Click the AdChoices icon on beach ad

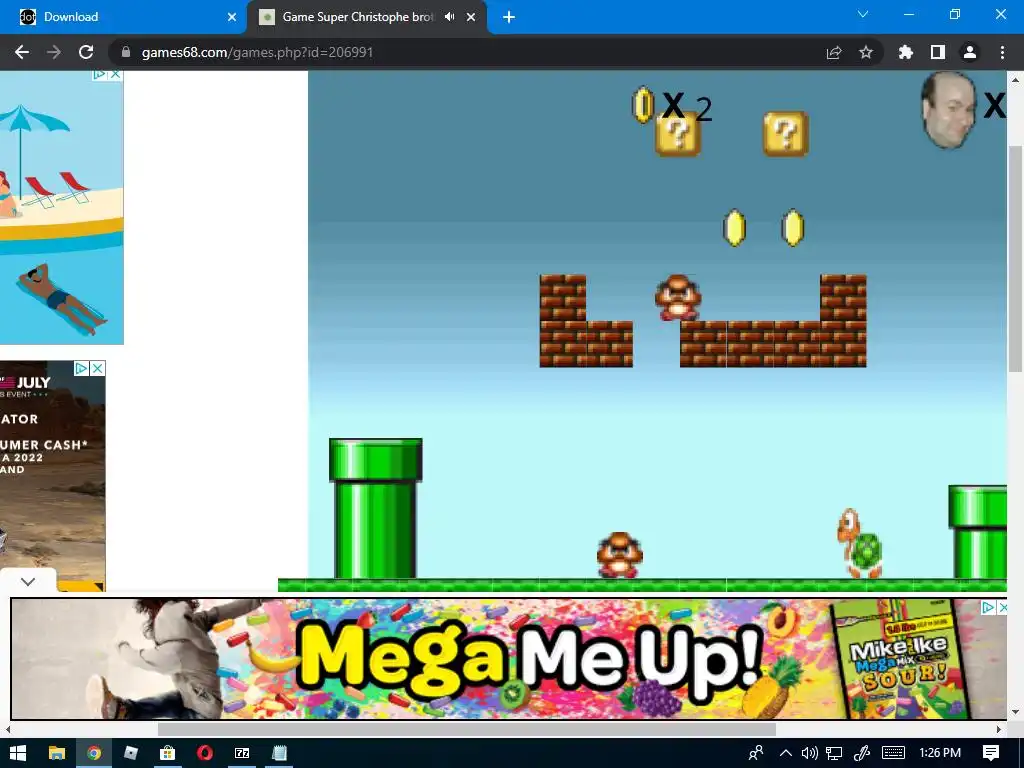(99, 74)
